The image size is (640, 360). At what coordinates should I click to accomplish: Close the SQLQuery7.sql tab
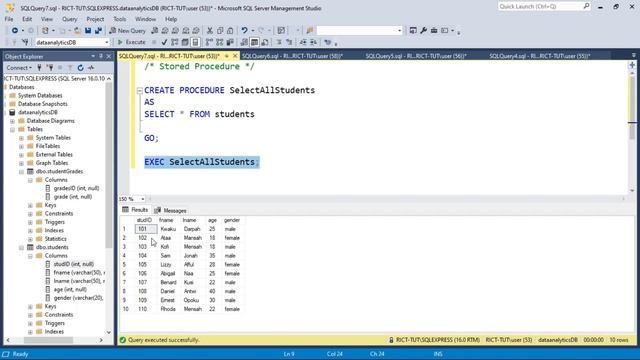tap(235, 56)
